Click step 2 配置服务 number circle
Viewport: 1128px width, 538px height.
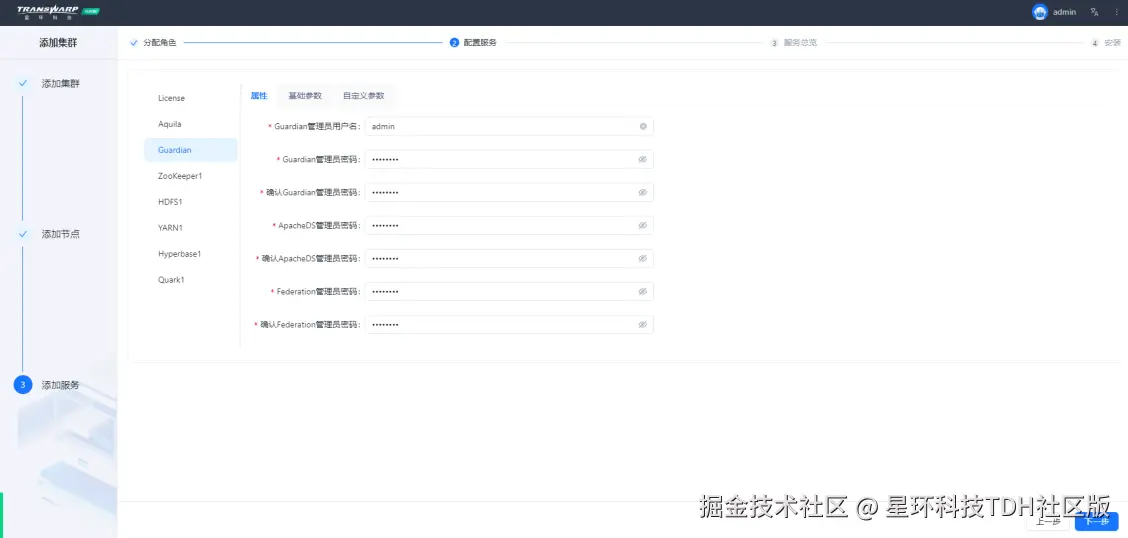click(x=454, y=42)
